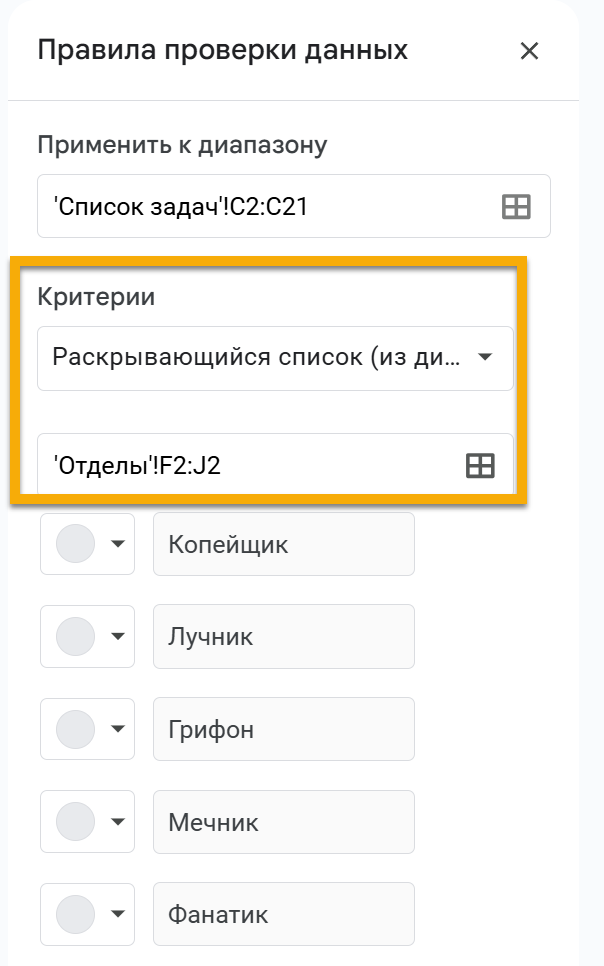Image resolution: width=604 pixels, height=966 pixels.
Task: Open the Раскрывающийся список criteria dropdown
Action: point(275,358)
